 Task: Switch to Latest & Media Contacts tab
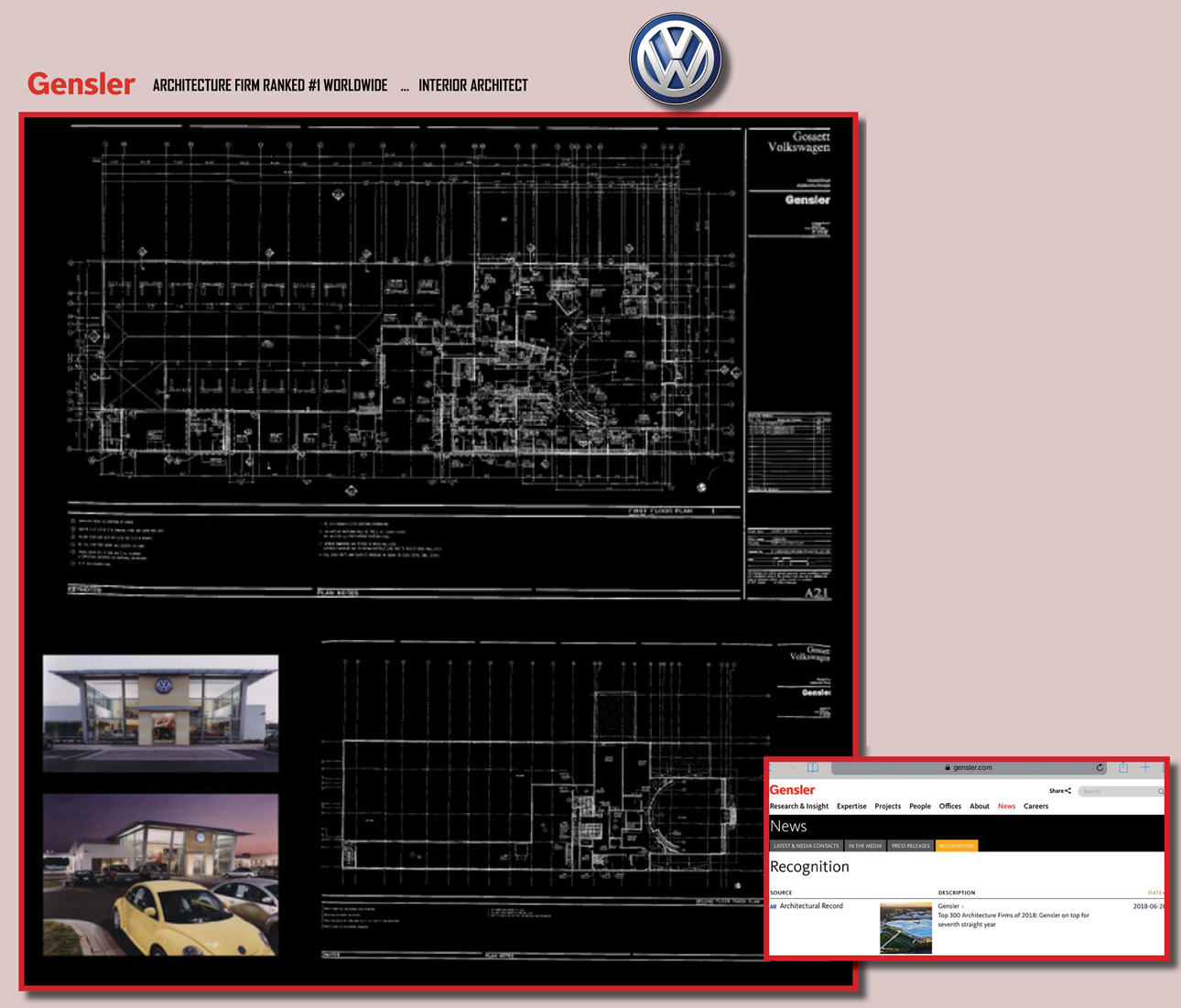pos(806,846)
